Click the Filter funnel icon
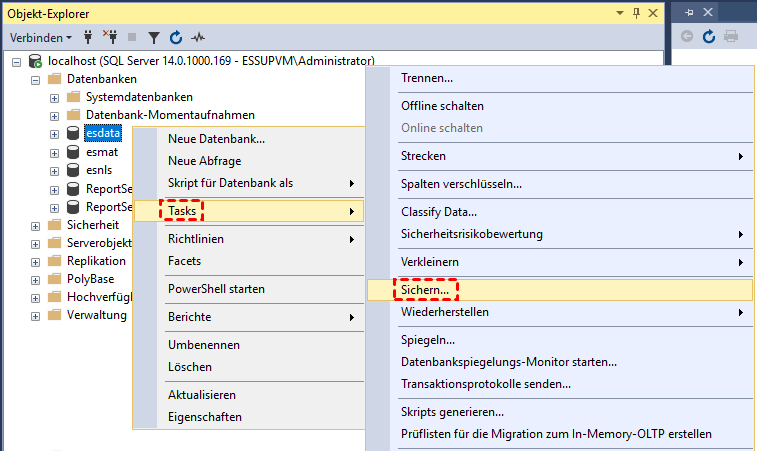758x452 pixels. [154, 37]
